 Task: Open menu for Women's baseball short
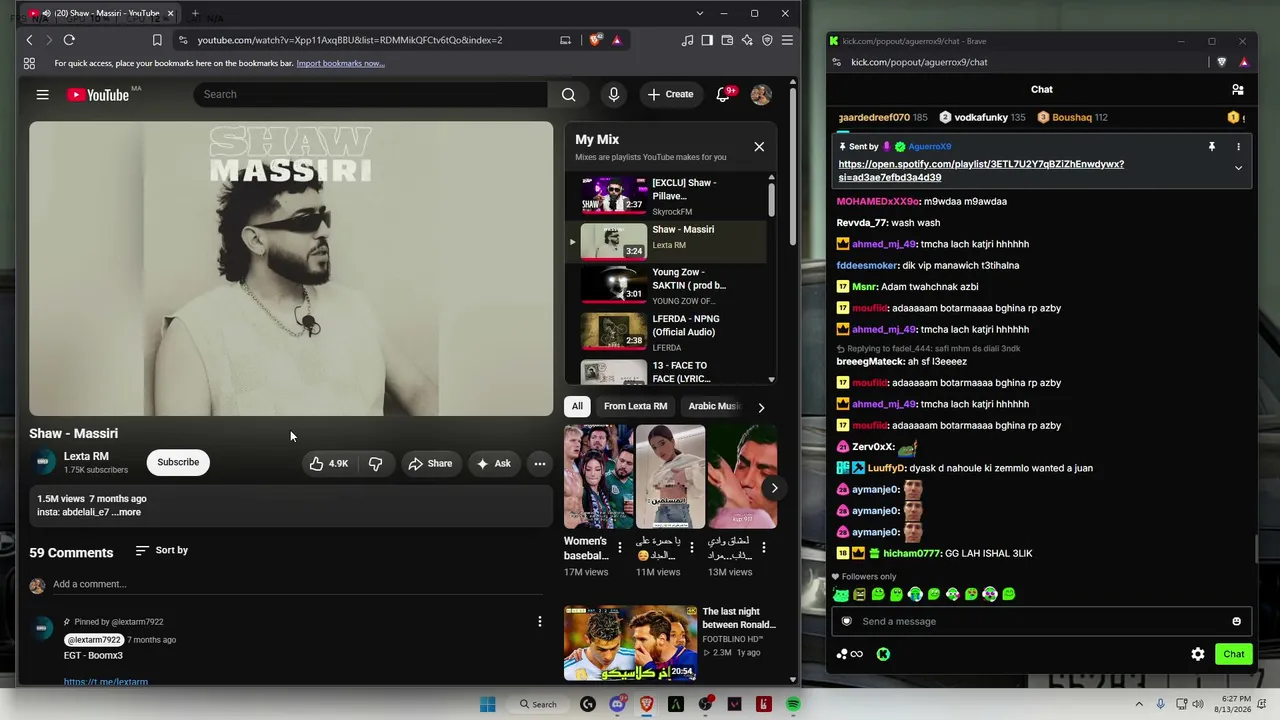pos(620,548)
